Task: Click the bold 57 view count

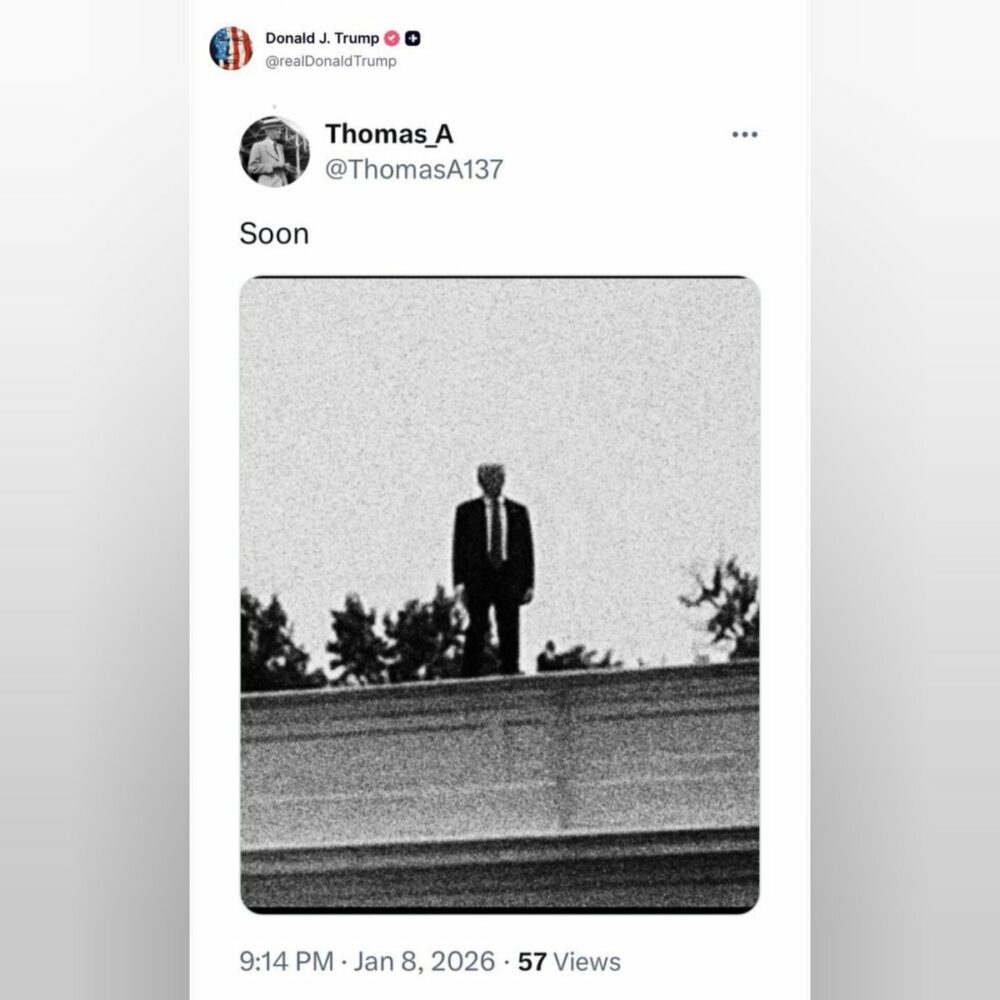Action: pos(532,962)
